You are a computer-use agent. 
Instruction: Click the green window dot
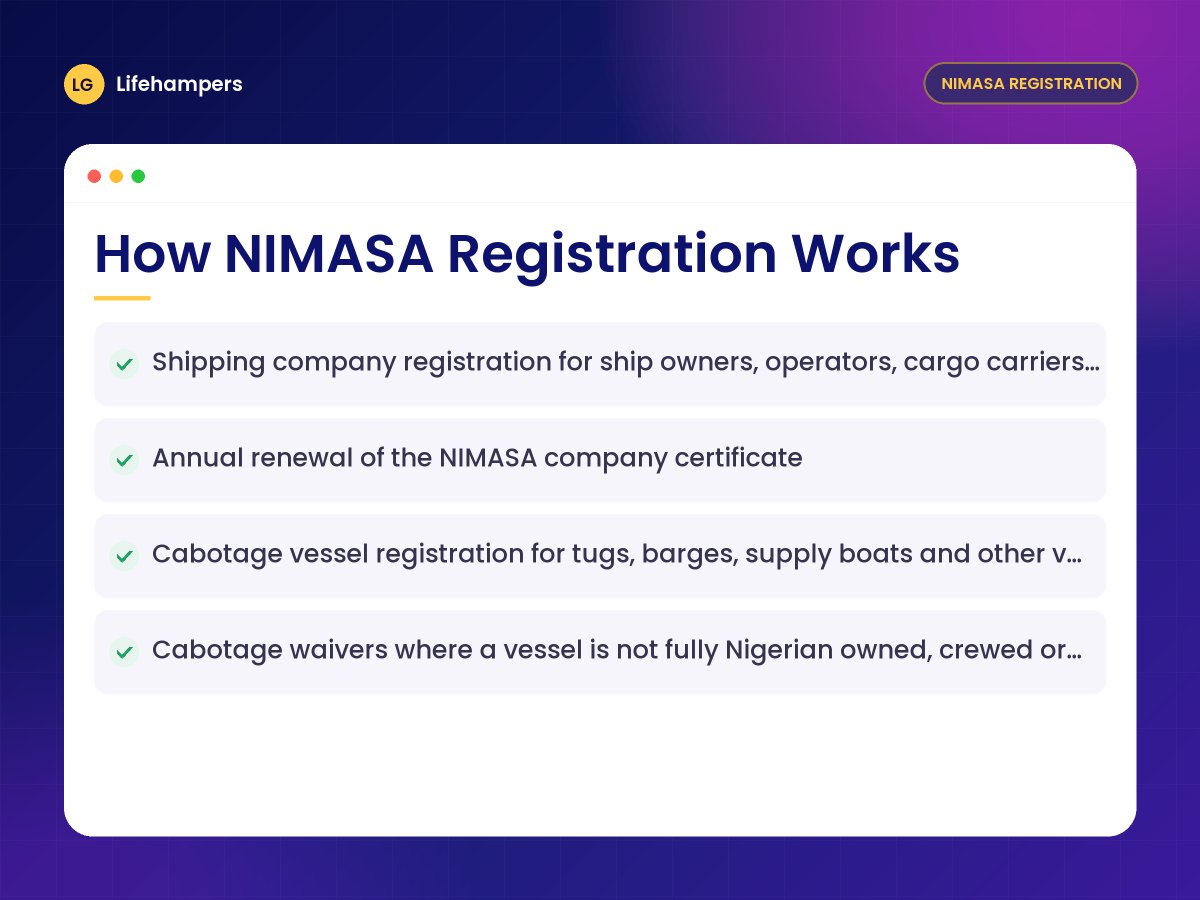(x=138, y=176)
